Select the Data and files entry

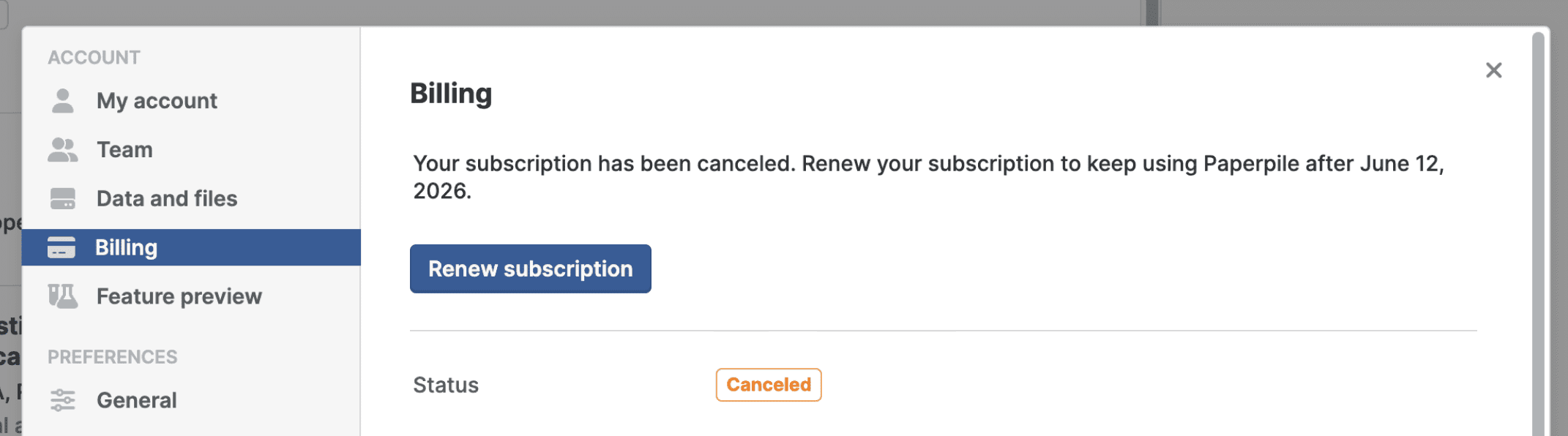[167, 199]
